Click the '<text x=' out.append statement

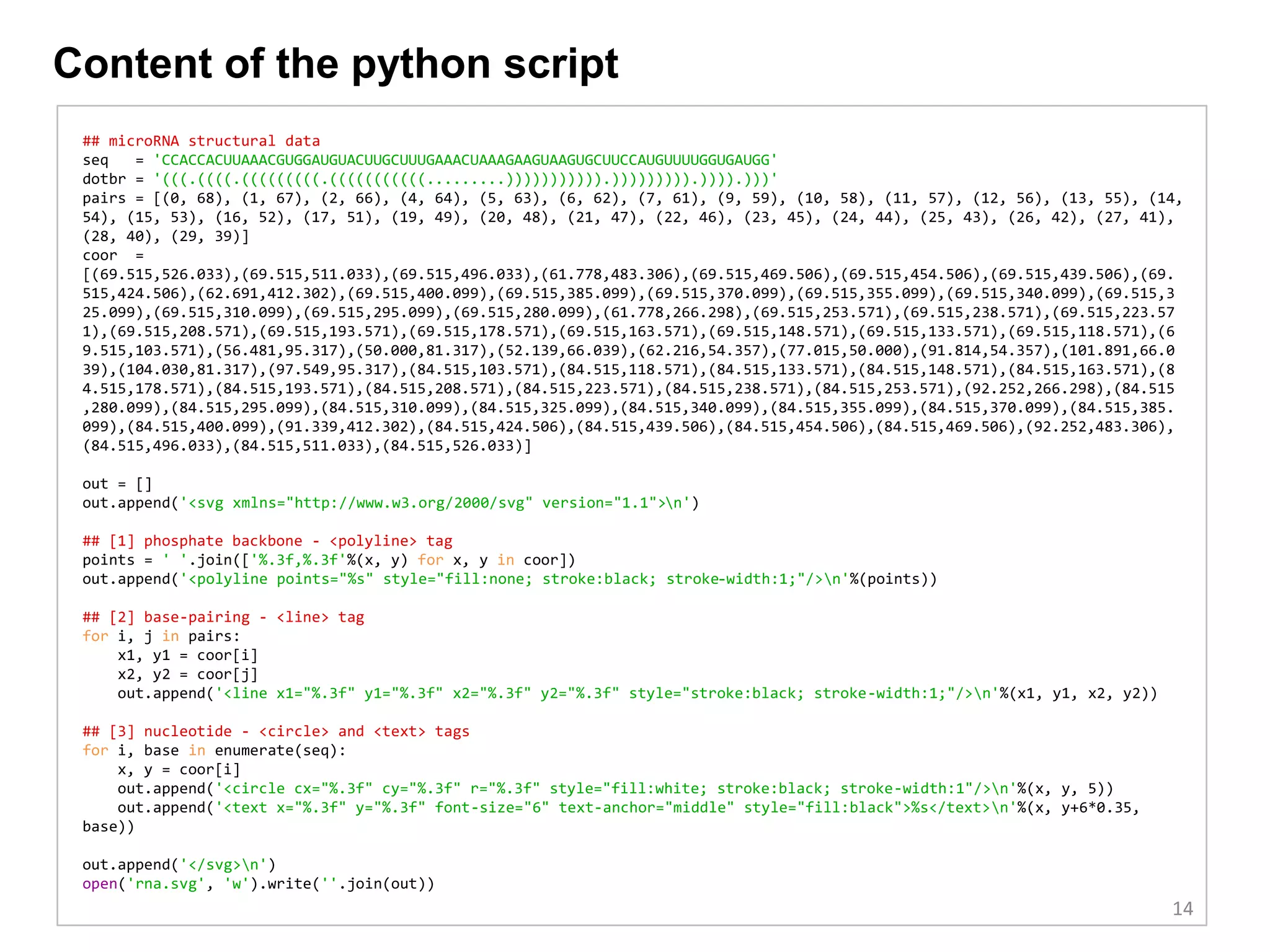(611, 818)
